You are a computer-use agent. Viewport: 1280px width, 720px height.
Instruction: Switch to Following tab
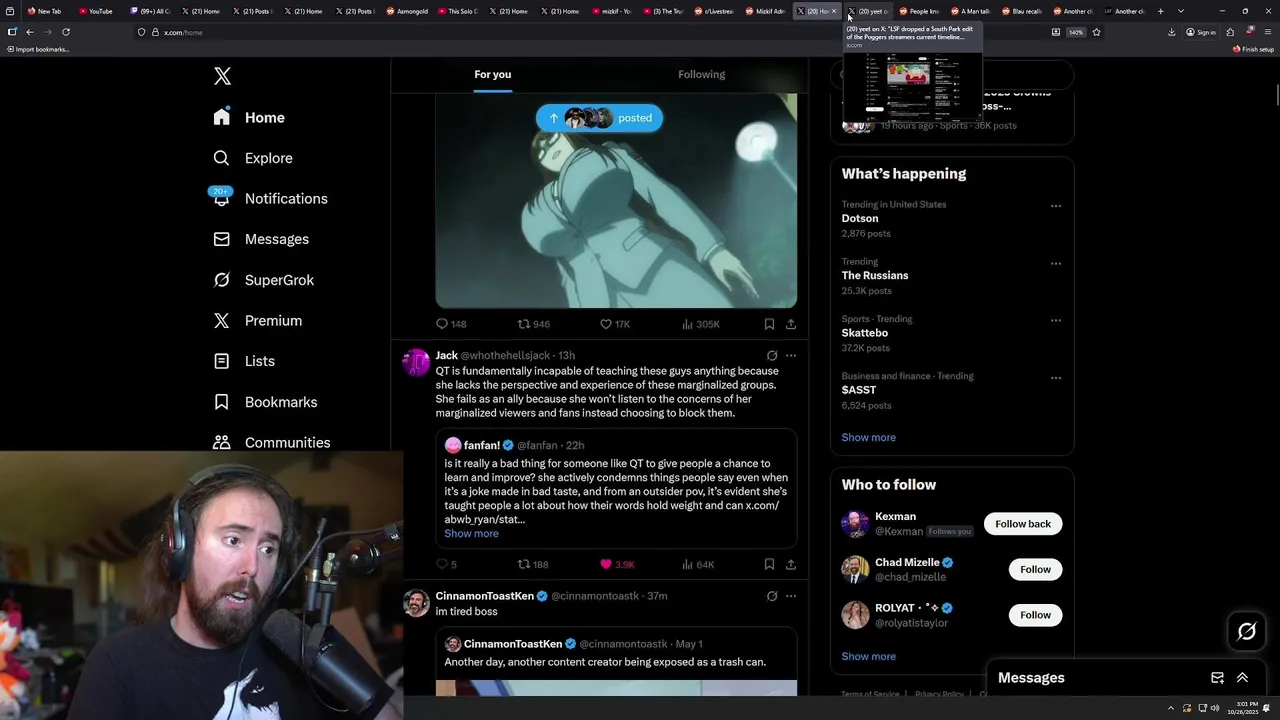coord(702,74)
